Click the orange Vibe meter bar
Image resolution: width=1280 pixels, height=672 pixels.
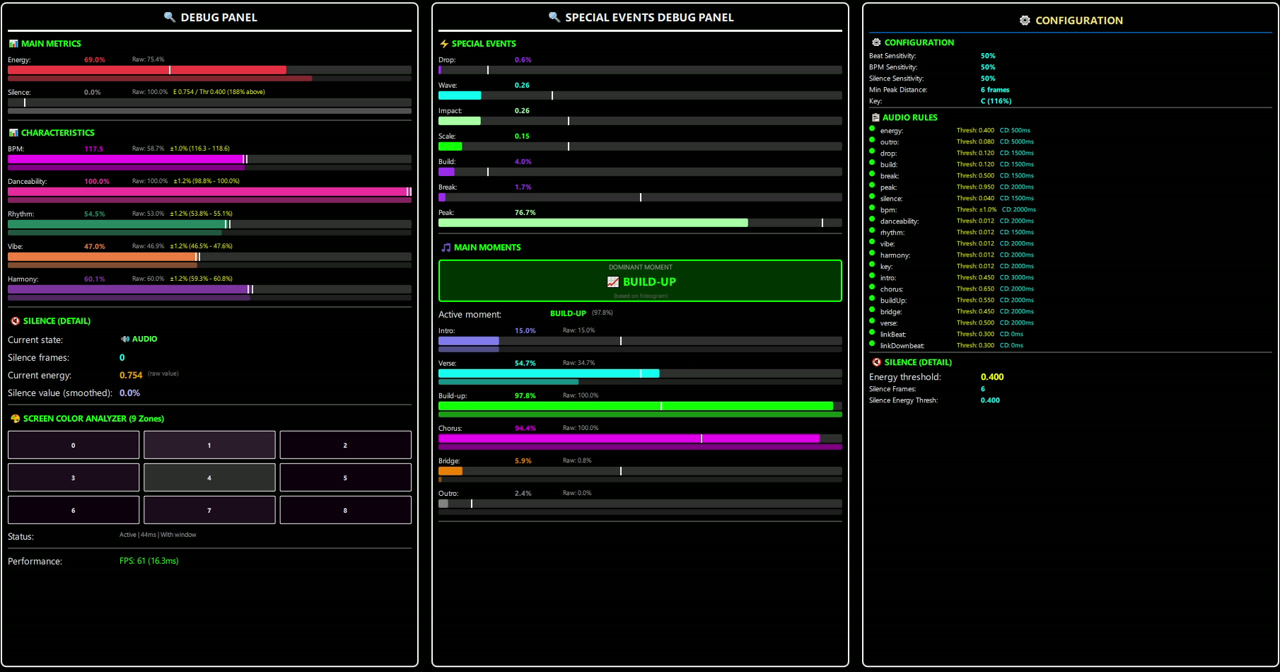click(209, 257)
